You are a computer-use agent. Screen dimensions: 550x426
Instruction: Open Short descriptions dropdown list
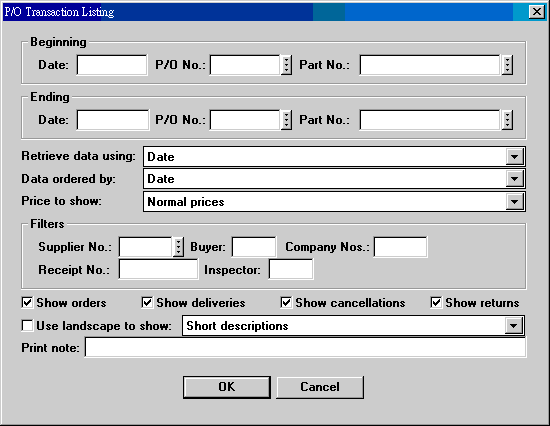click(x=514, y=326)
